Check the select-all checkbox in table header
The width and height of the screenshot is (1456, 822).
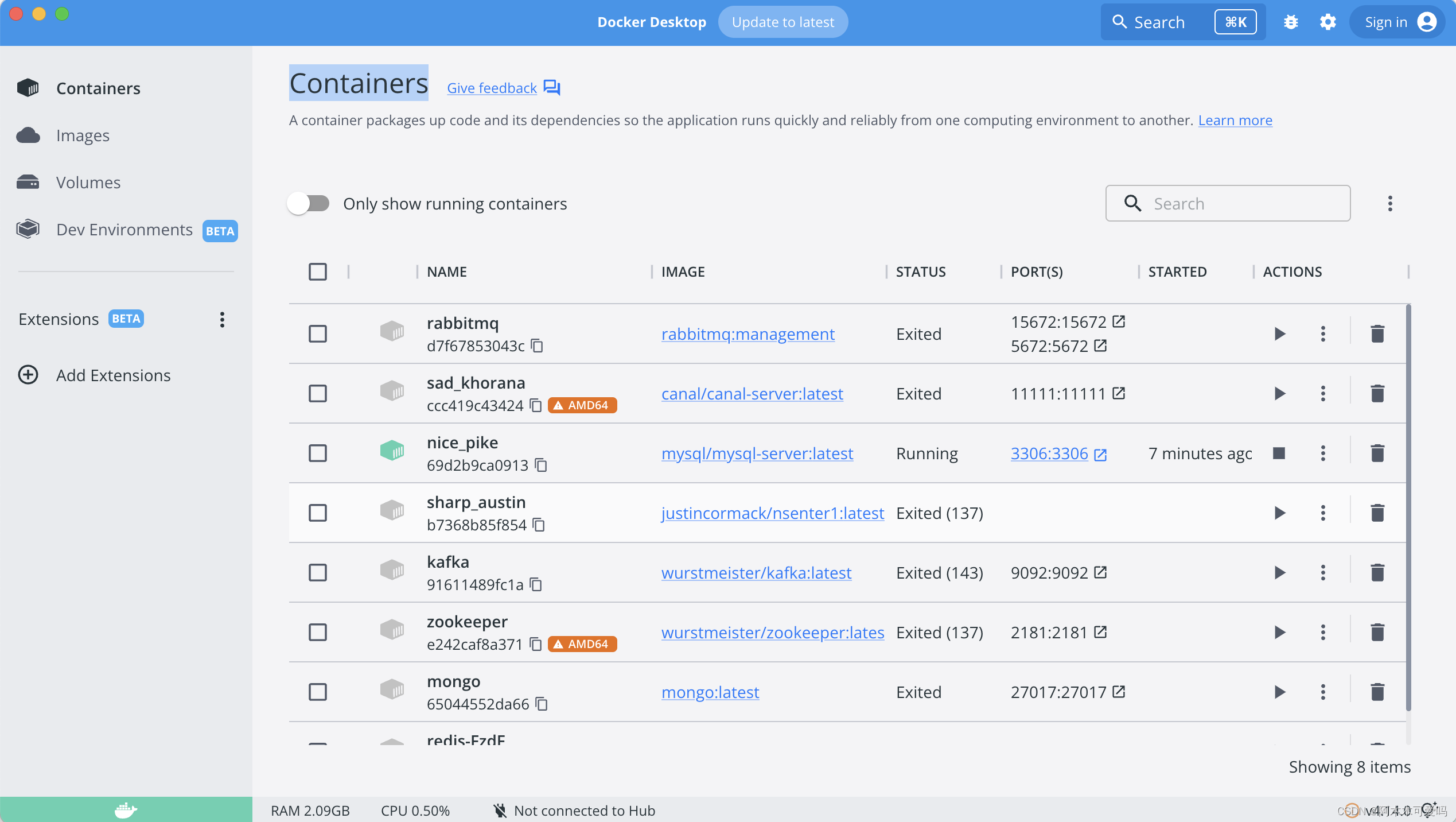318,272
